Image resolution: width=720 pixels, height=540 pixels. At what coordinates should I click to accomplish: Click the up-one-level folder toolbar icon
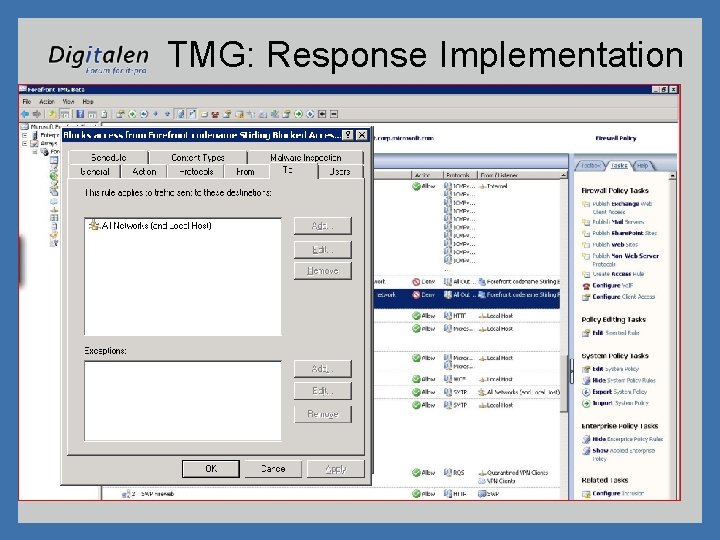(52, 114)
